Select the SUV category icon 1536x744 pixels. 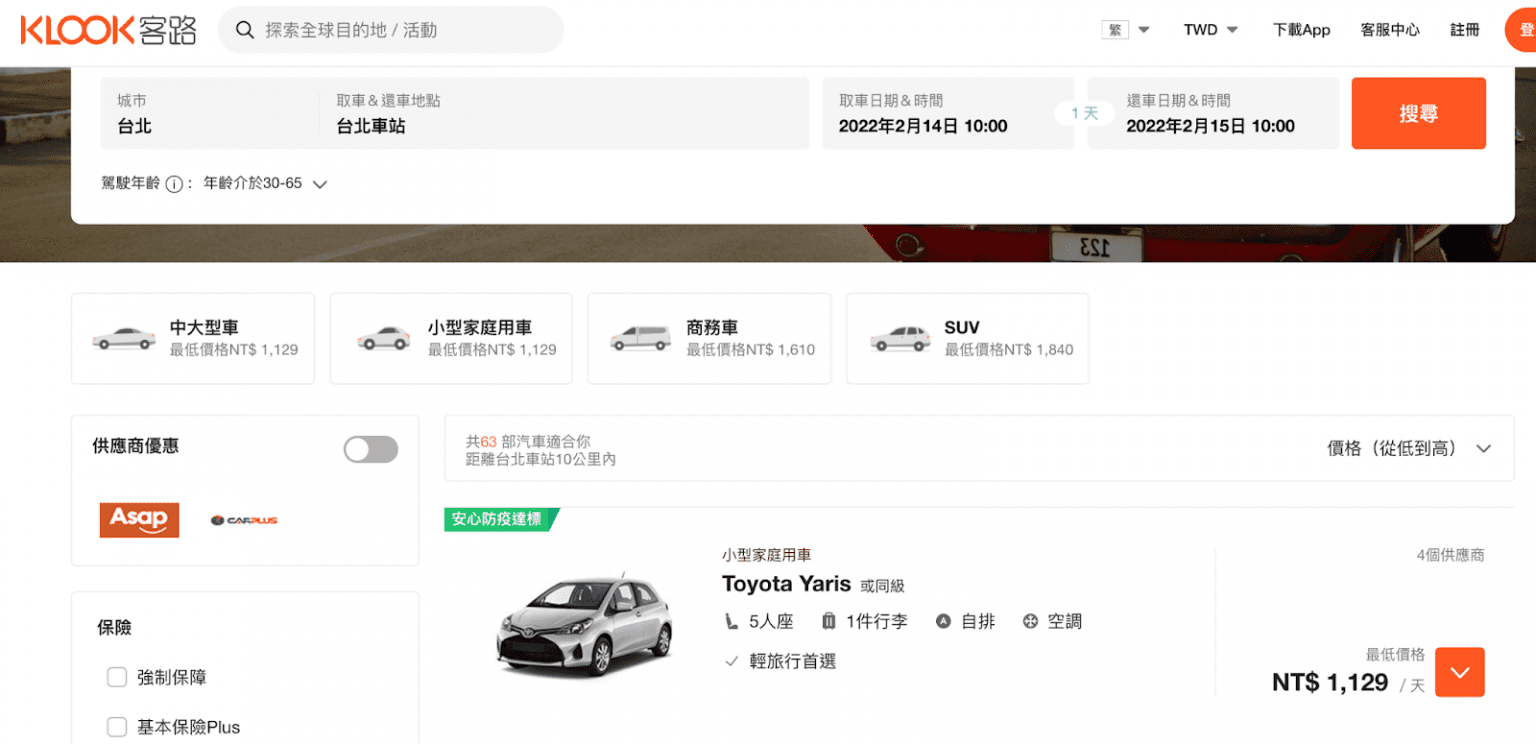point(898,338)
